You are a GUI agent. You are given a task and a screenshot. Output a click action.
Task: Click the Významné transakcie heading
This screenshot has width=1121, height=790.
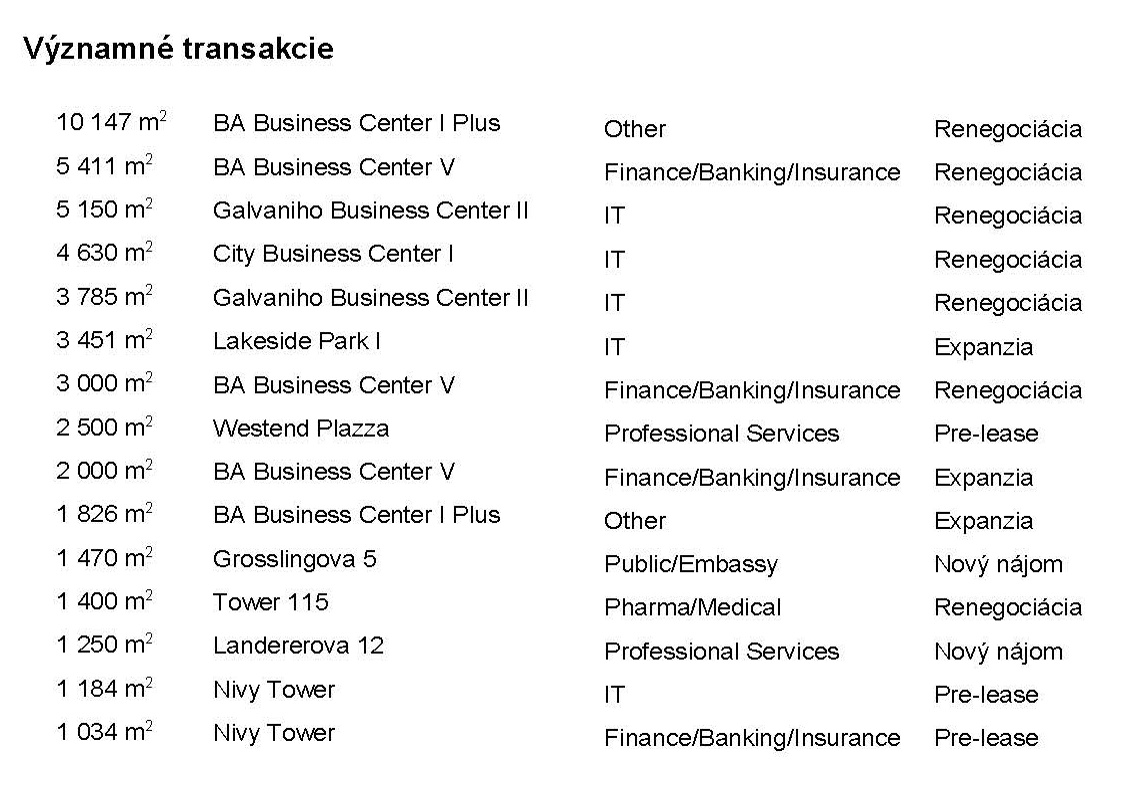pos(179,49)
